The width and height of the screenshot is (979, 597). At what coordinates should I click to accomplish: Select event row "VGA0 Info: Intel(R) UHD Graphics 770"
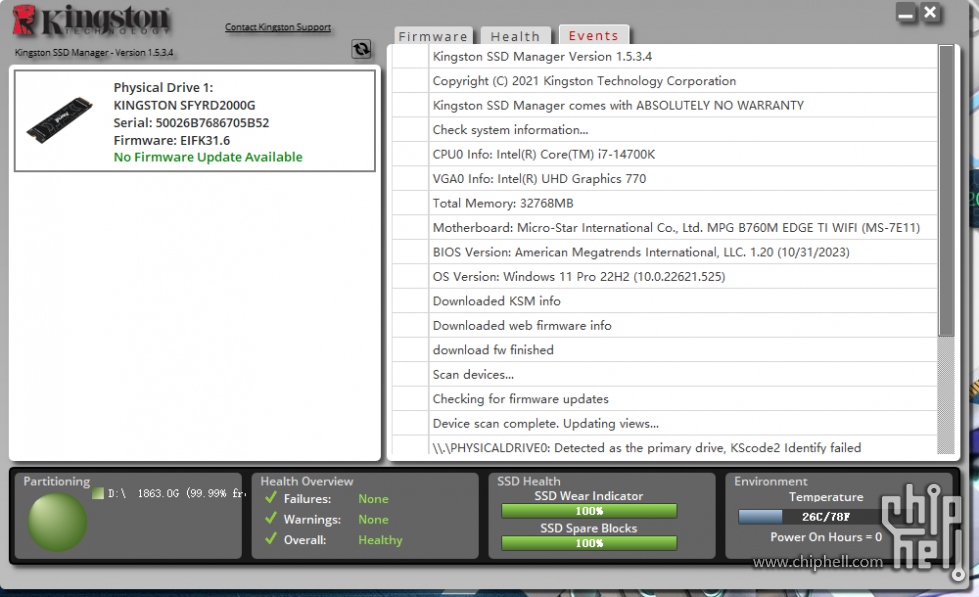point(665,179)
